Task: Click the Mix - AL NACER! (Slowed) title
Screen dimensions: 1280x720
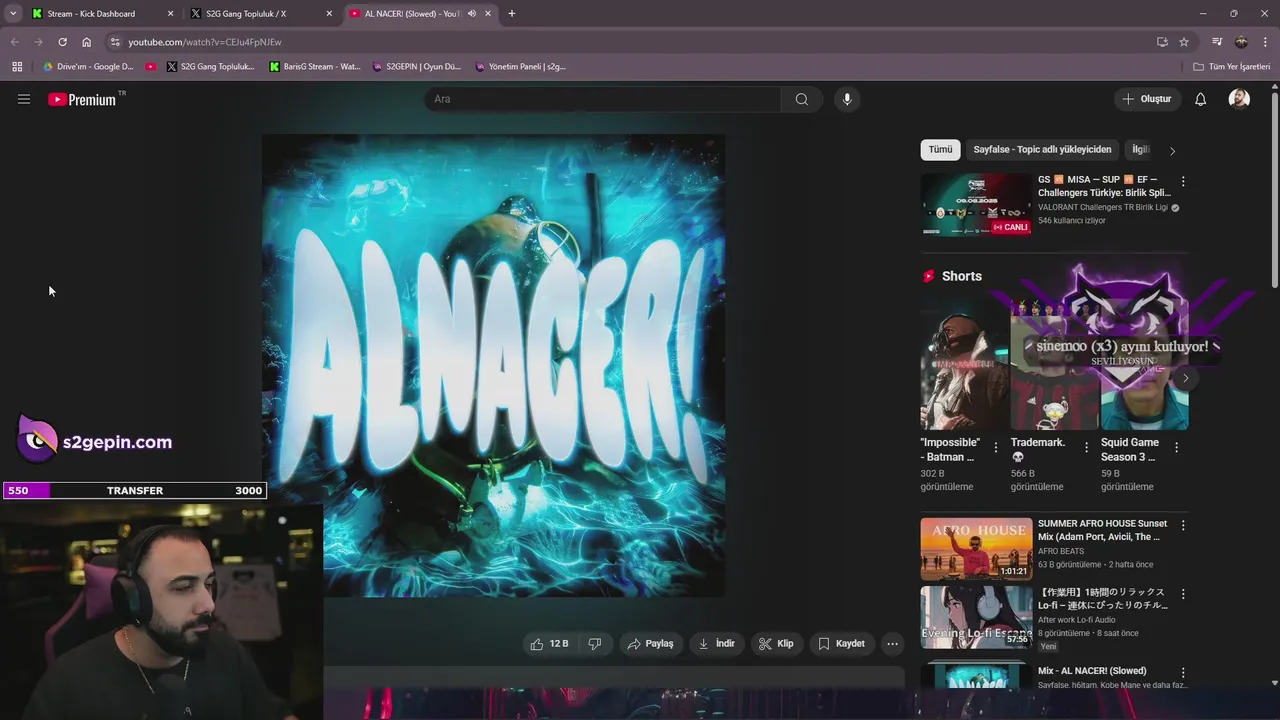Action: point(1092,671)
